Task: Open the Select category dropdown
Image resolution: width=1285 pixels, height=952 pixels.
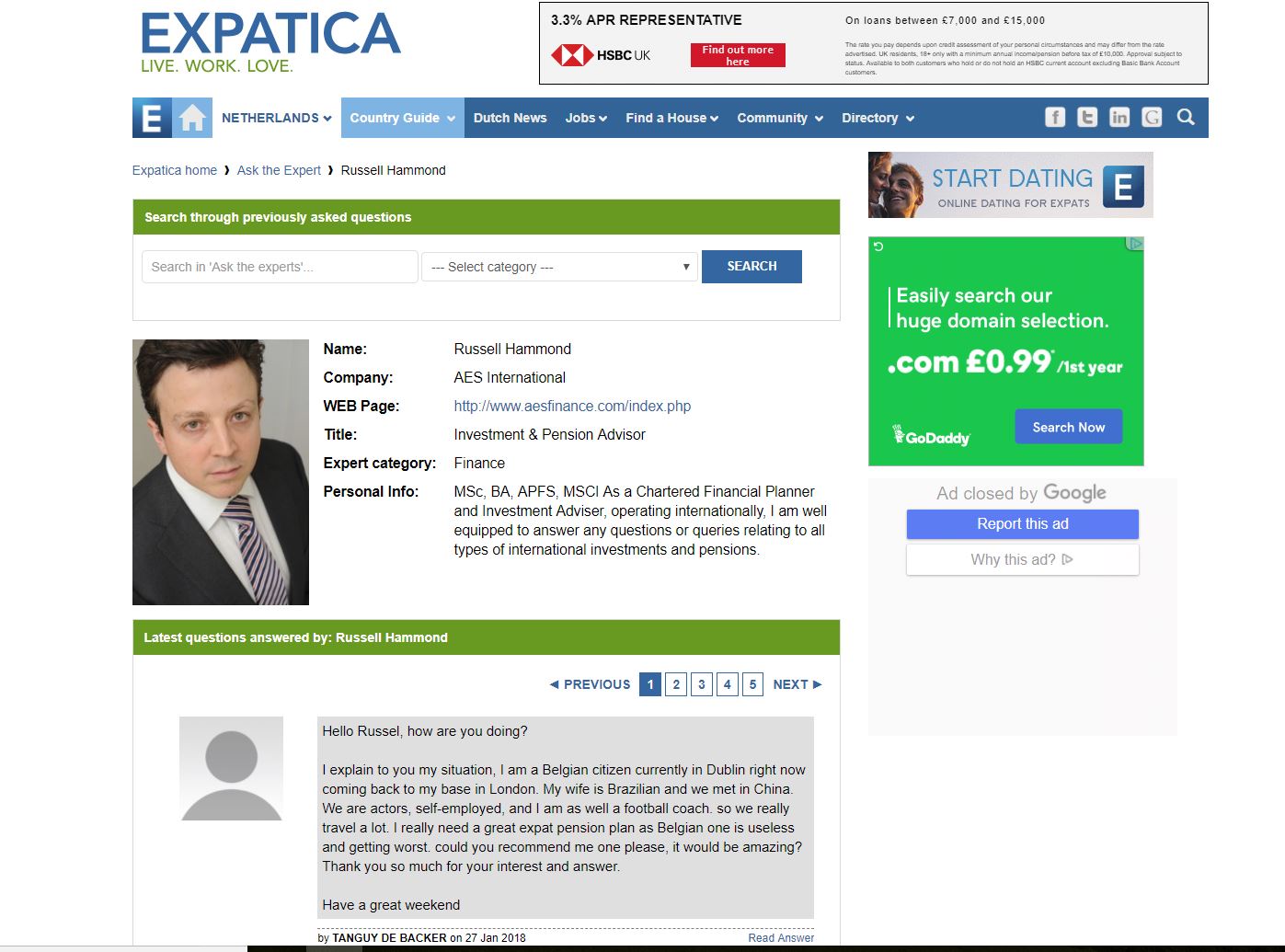Action: pyautogui.click(x=560, y=267)
